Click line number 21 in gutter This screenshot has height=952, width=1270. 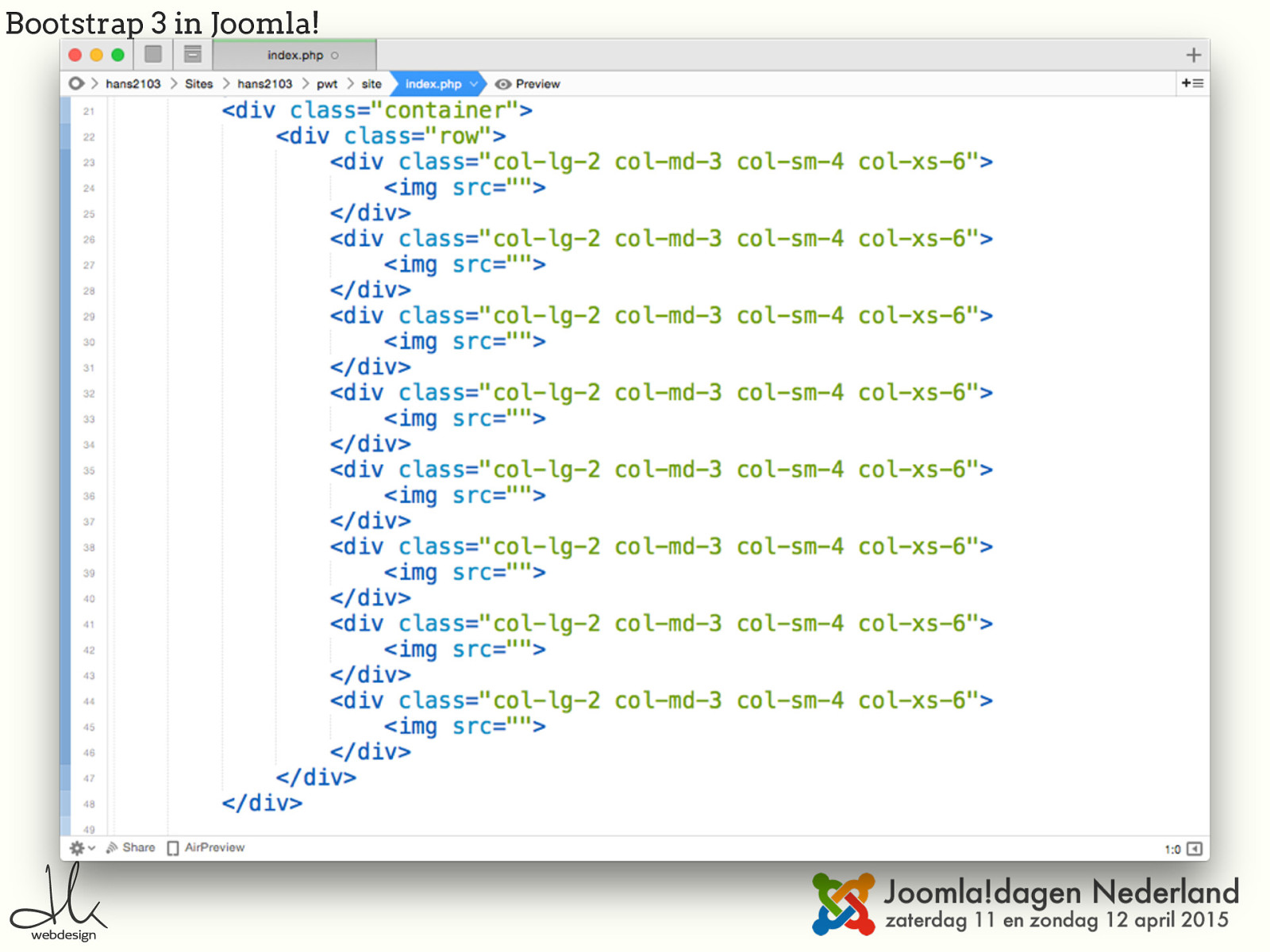coord(89,111)
